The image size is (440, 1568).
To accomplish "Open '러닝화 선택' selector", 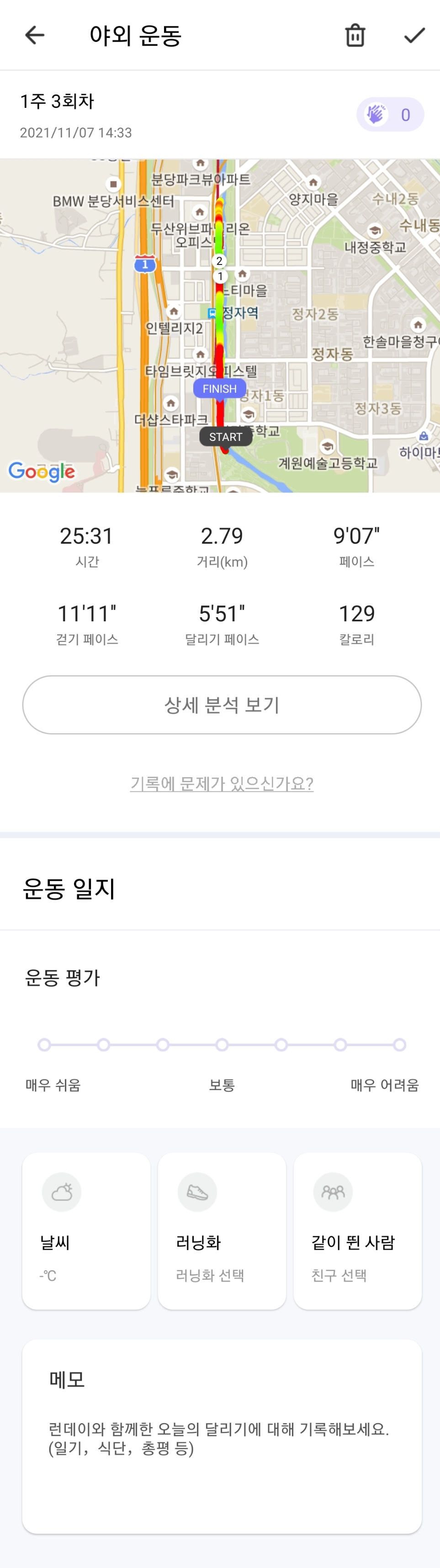I will pyautogui.click(x=210, y=1275).
